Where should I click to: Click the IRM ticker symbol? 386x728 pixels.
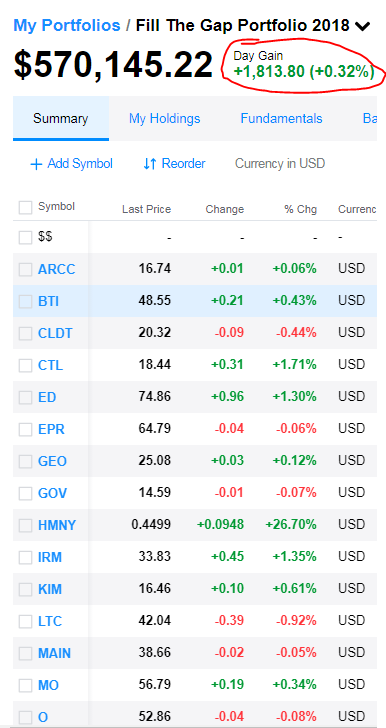50,557
